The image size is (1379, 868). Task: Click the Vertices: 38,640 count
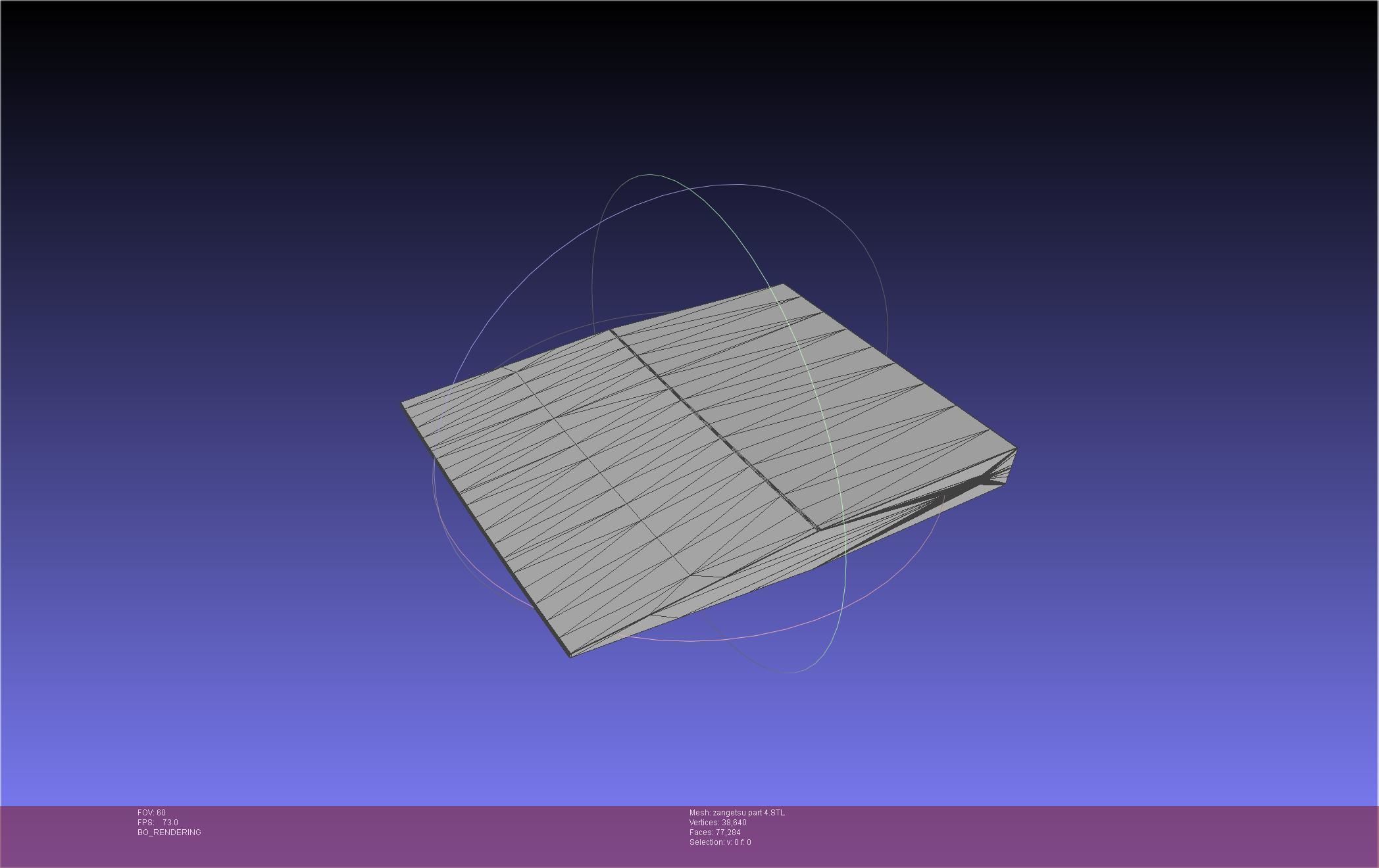[x=718, y=823]
